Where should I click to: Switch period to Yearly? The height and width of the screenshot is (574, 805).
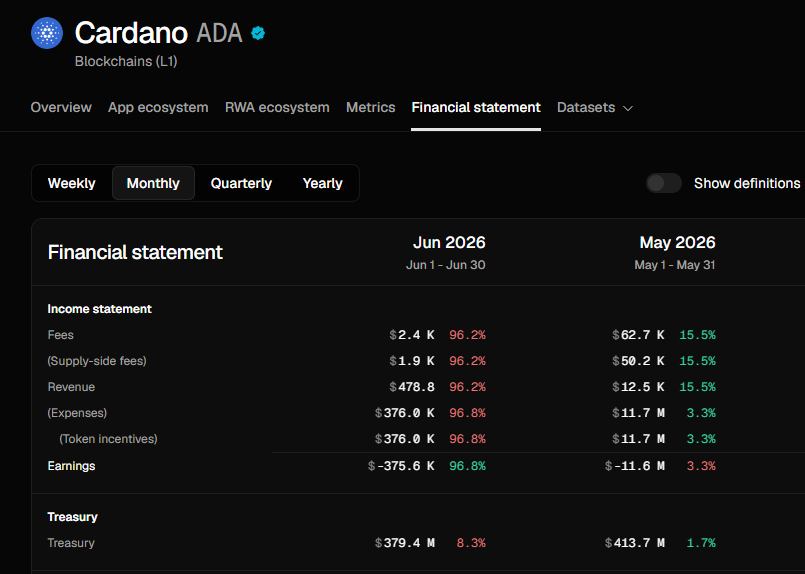pos(322,183)
